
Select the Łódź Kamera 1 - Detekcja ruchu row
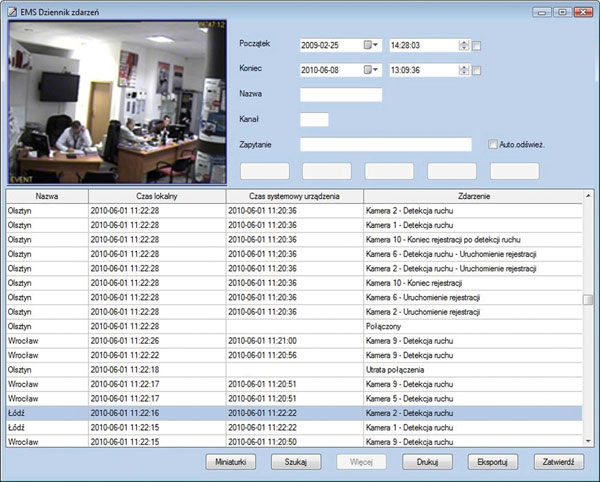294,428
